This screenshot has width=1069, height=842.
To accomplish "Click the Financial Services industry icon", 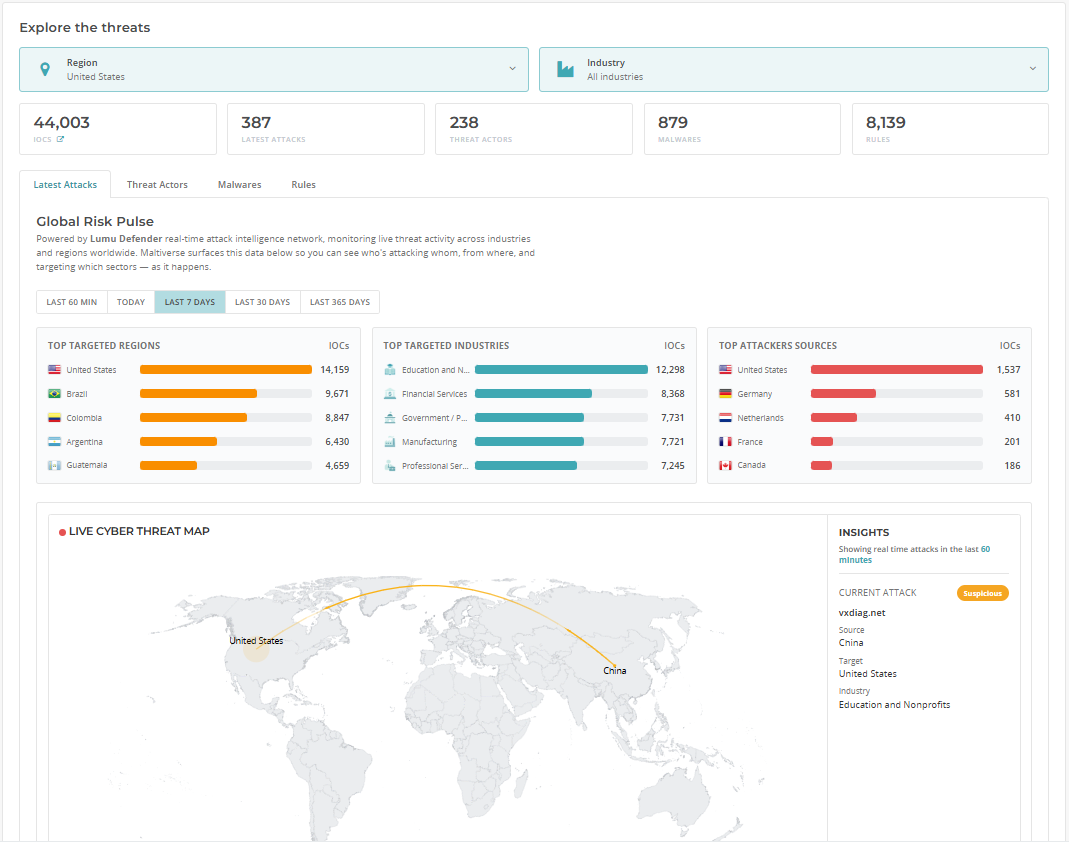I will (390, 393).
